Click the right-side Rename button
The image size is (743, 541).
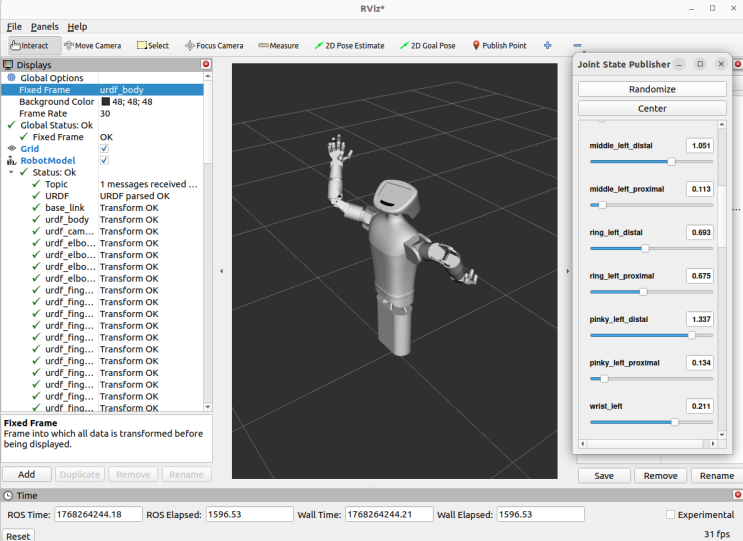[x=717, y=476]
